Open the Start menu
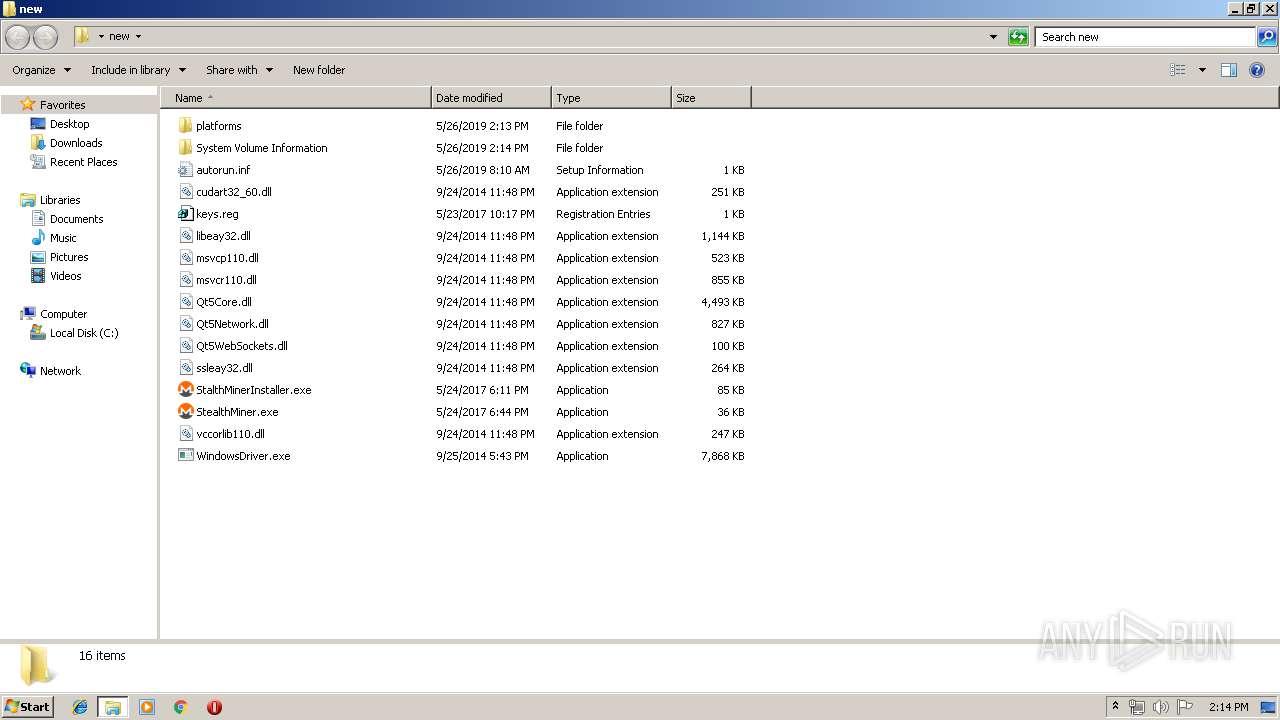Screen dimensions: 1280x720 [27, 707]
